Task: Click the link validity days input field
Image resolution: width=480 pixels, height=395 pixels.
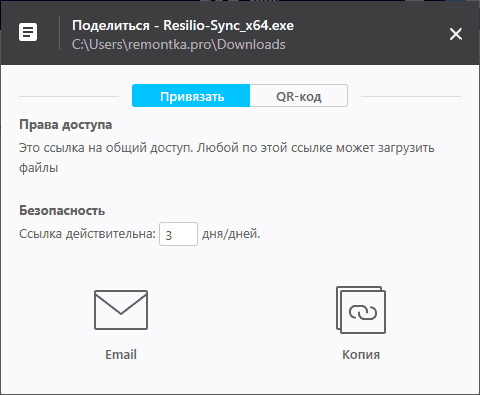Action: coord(178,234)
